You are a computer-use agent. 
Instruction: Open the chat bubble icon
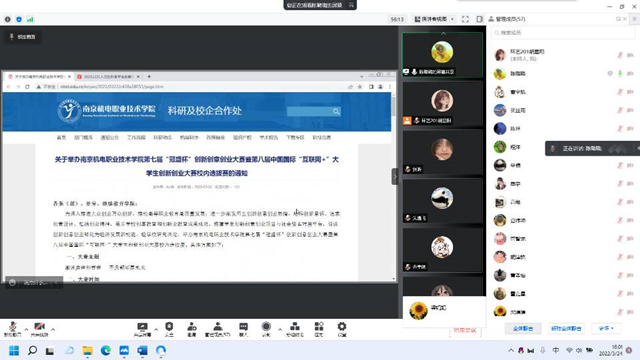click(x=243, y=329)
